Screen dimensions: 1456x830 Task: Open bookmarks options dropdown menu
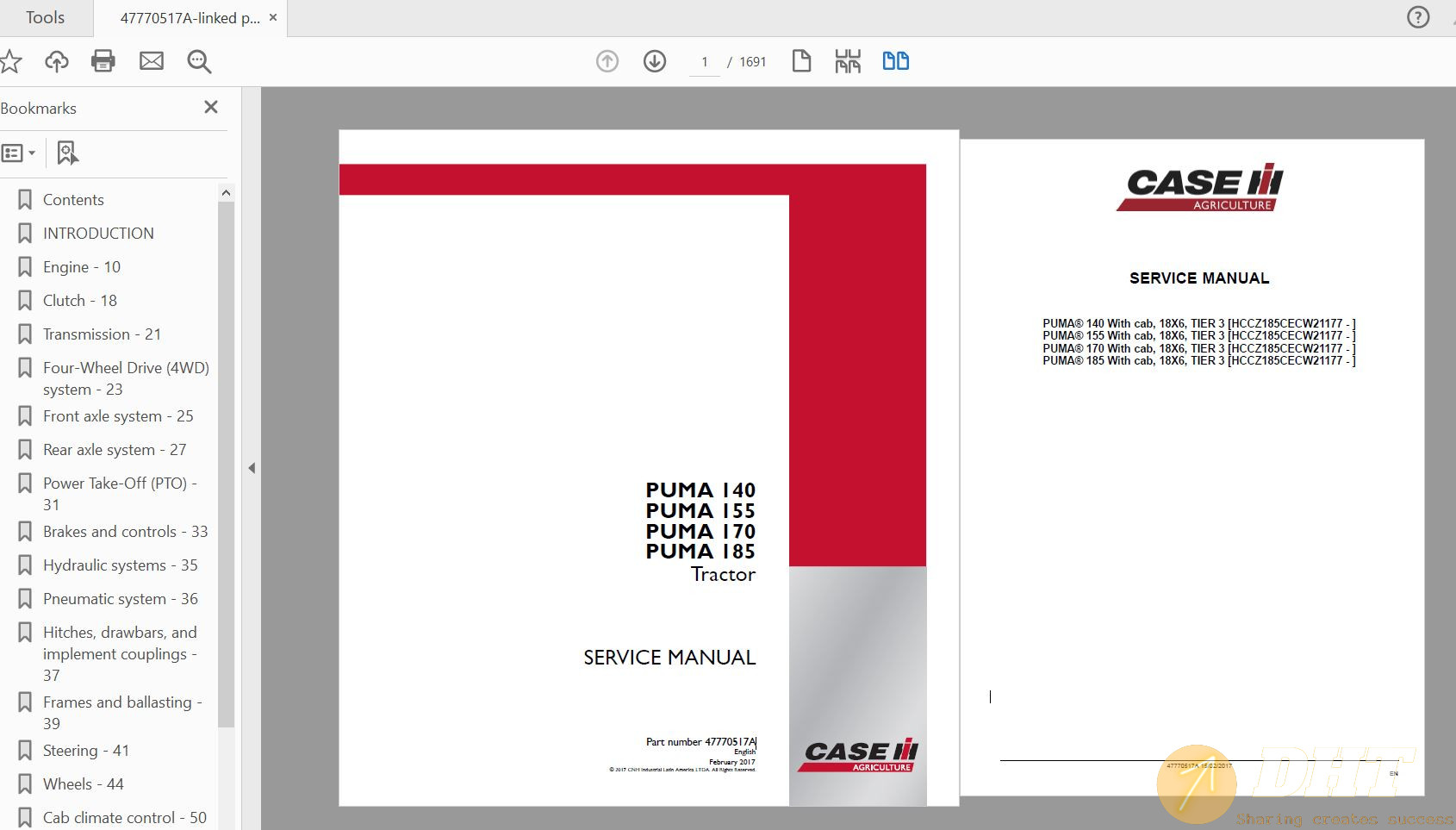(x=19, y=153)
